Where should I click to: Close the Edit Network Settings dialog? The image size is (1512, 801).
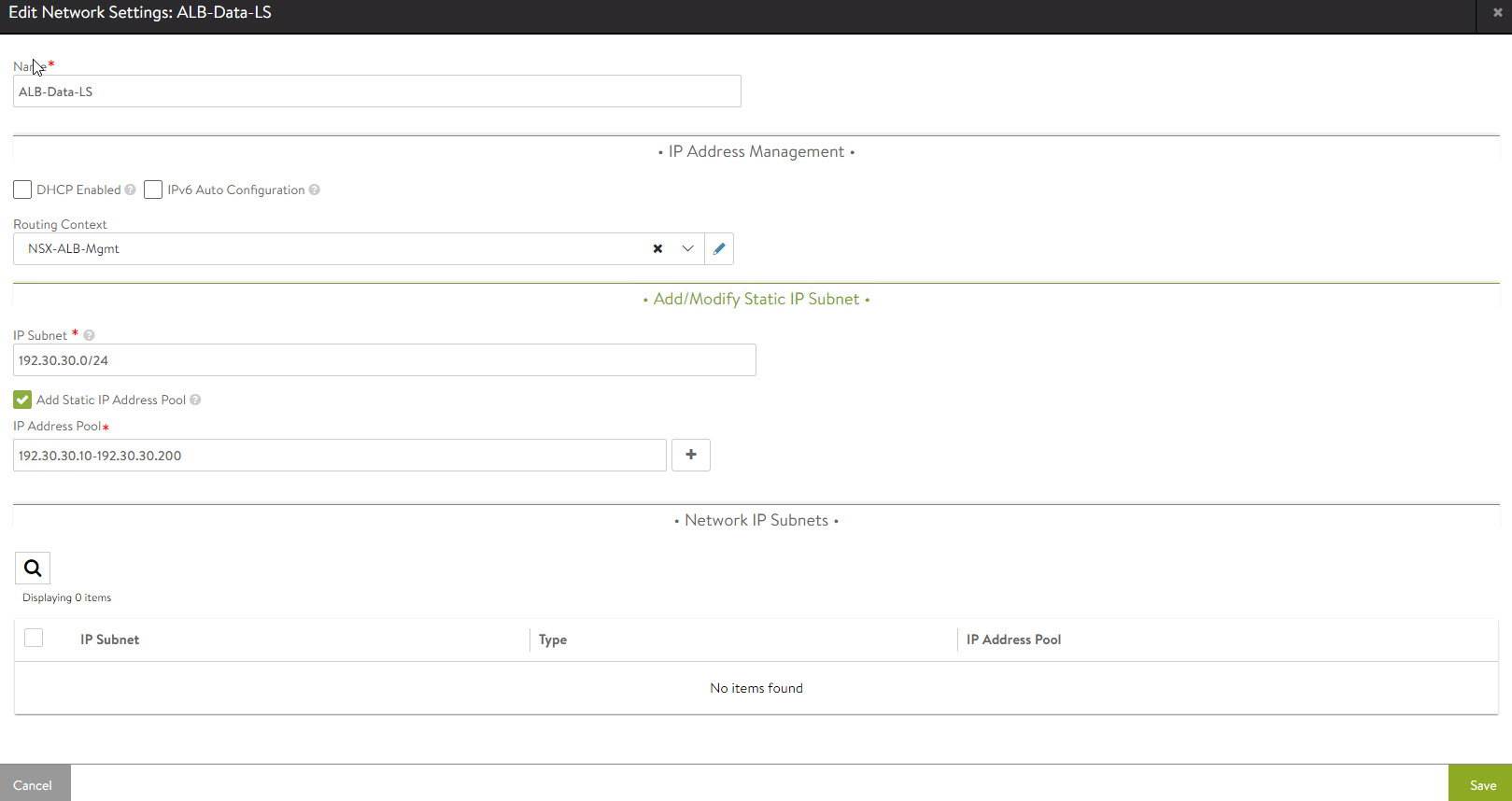coord(1497,13)
